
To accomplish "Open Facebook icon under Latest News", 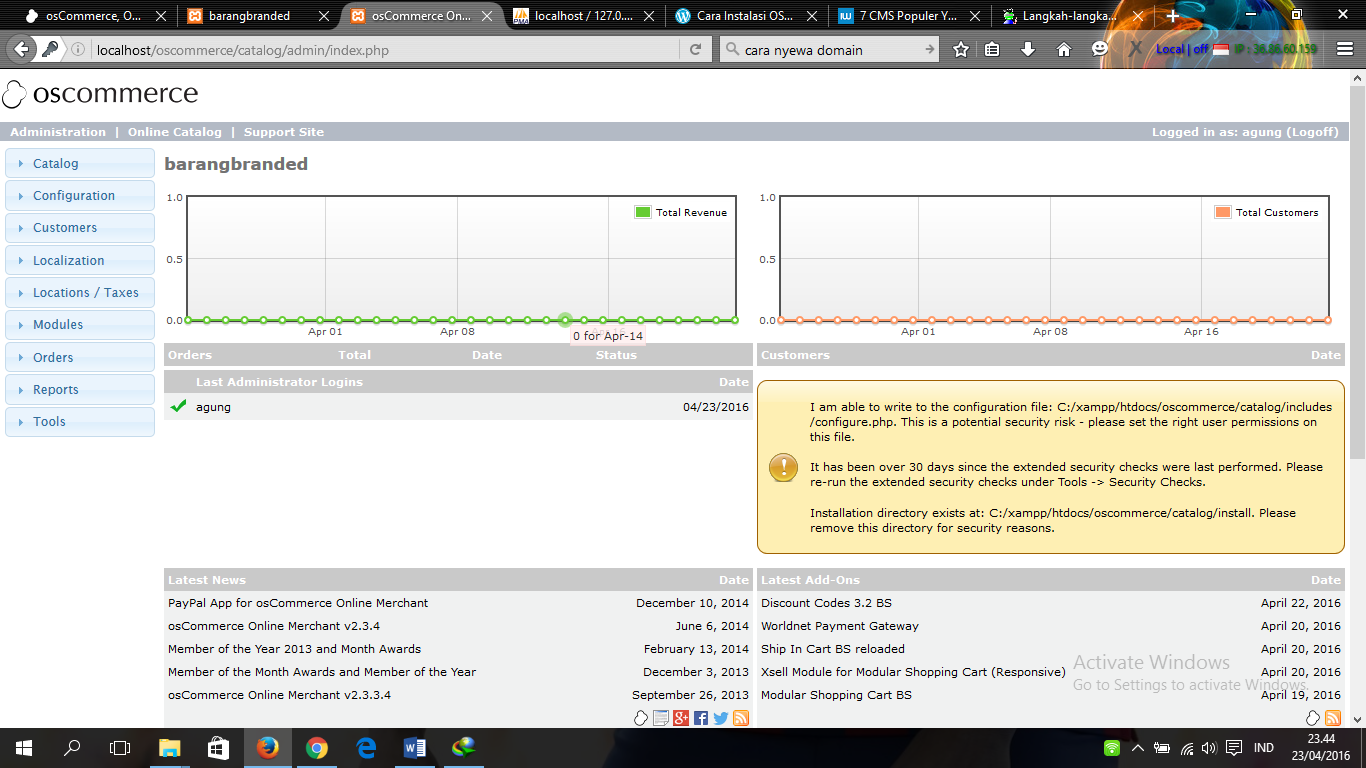I will [x=701, y=718].
